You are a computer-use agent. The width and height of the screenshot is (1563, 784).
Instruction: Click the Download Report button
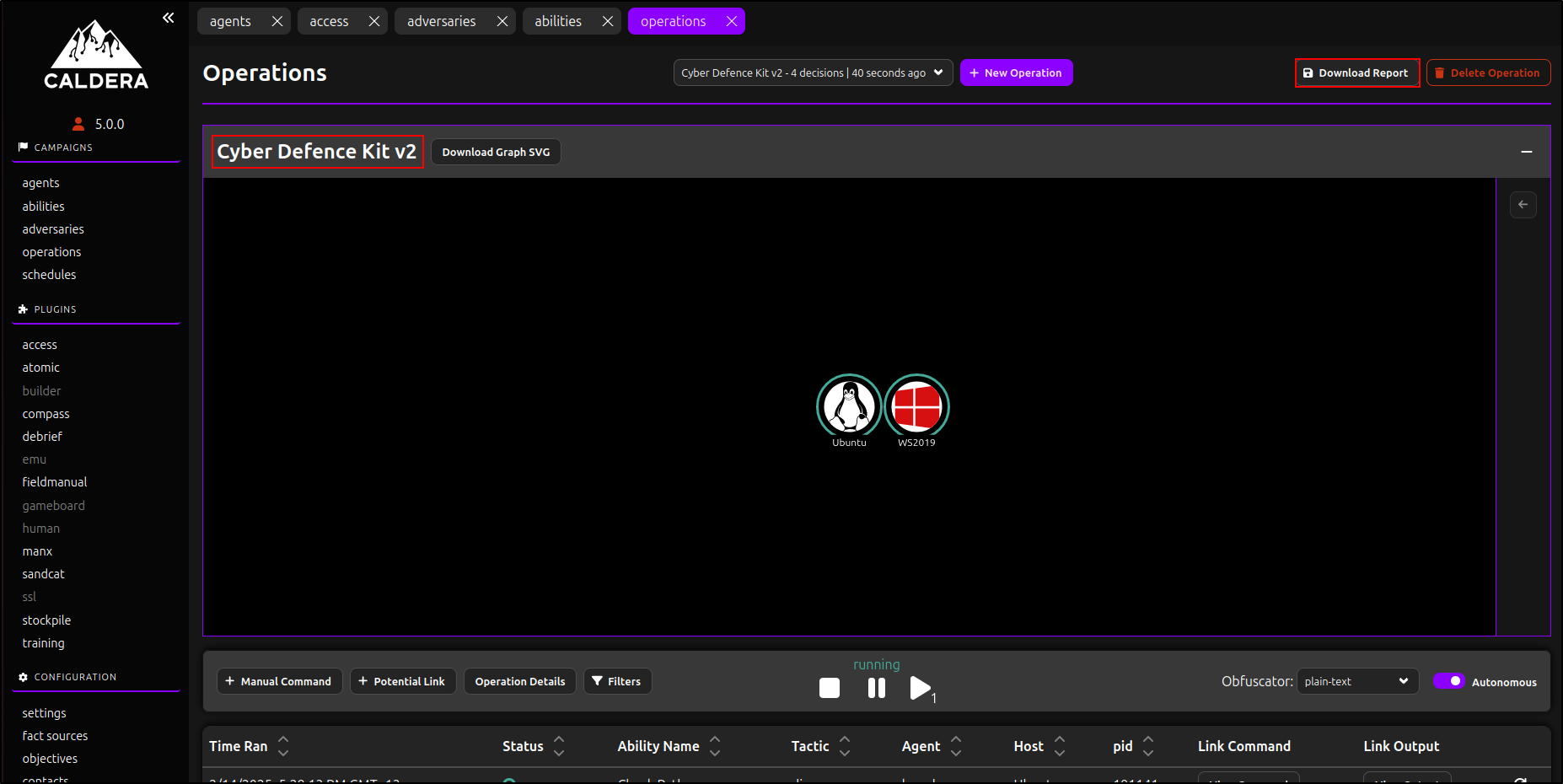point(1356,72)
